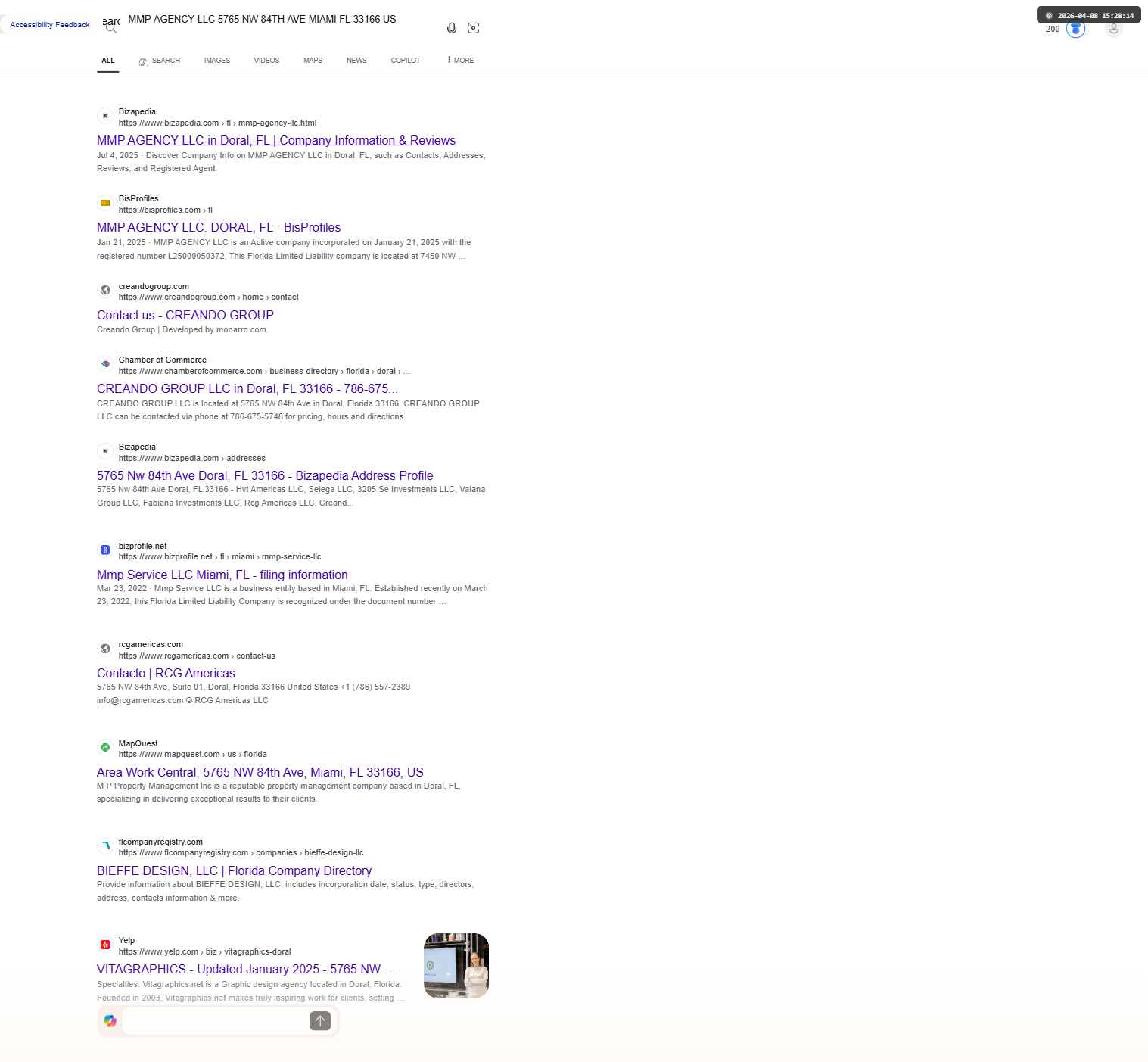Open Contacto | RCG Americas link
This screenshot has width=1148, height=1062.
coord(166,674)
